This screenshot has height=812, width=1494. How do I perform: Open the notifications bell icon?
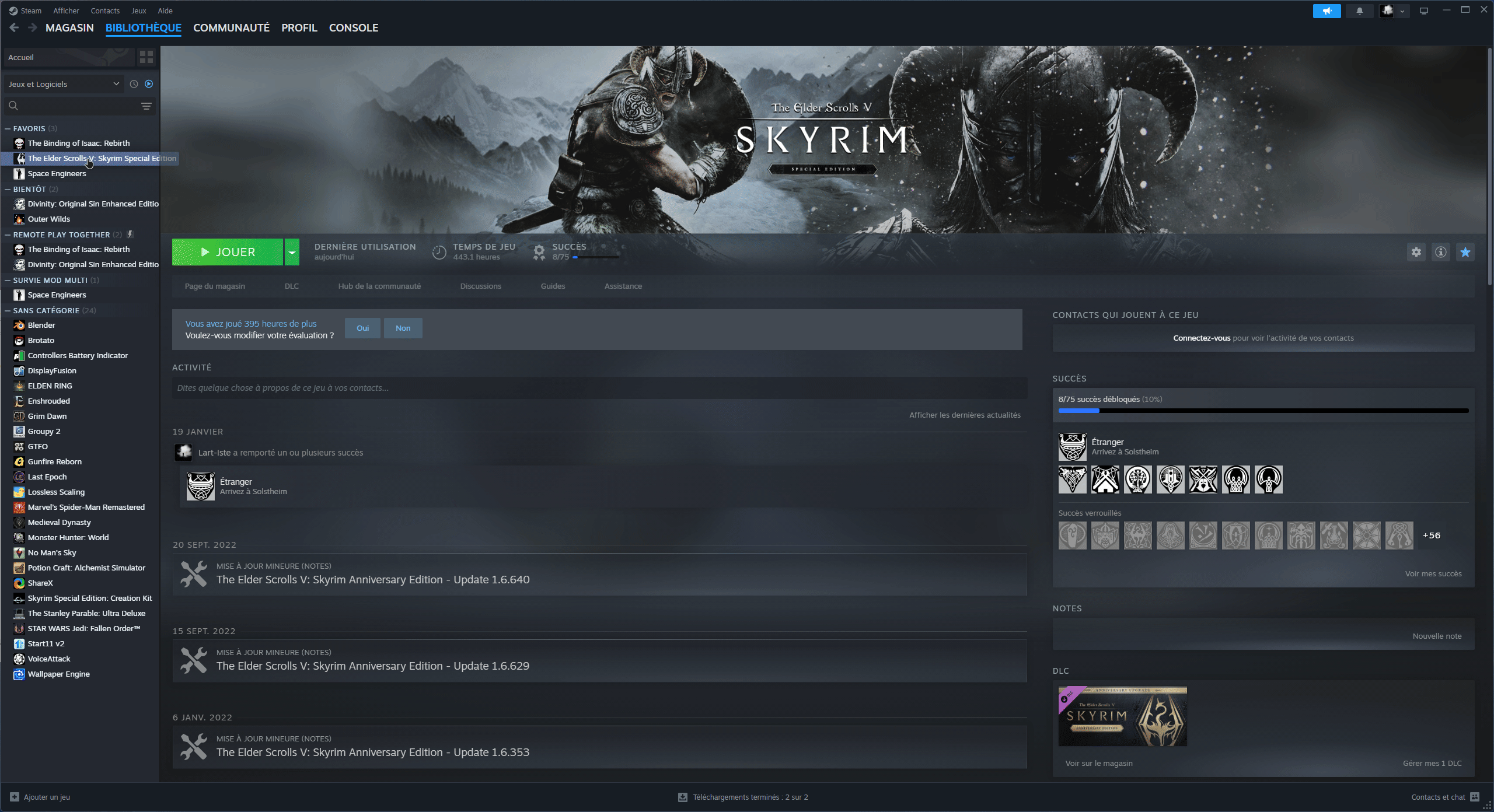[x=1359, y=10]
